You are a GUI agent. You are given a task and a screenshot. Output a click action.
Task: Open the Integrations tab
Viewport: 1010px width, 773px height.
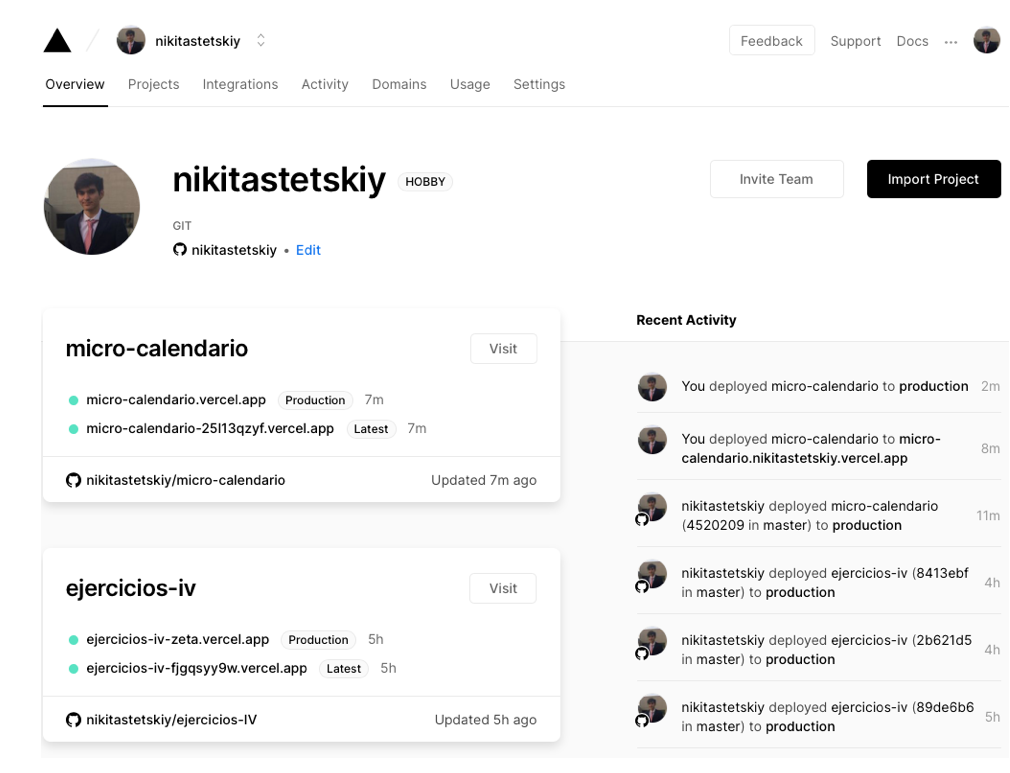240,84
